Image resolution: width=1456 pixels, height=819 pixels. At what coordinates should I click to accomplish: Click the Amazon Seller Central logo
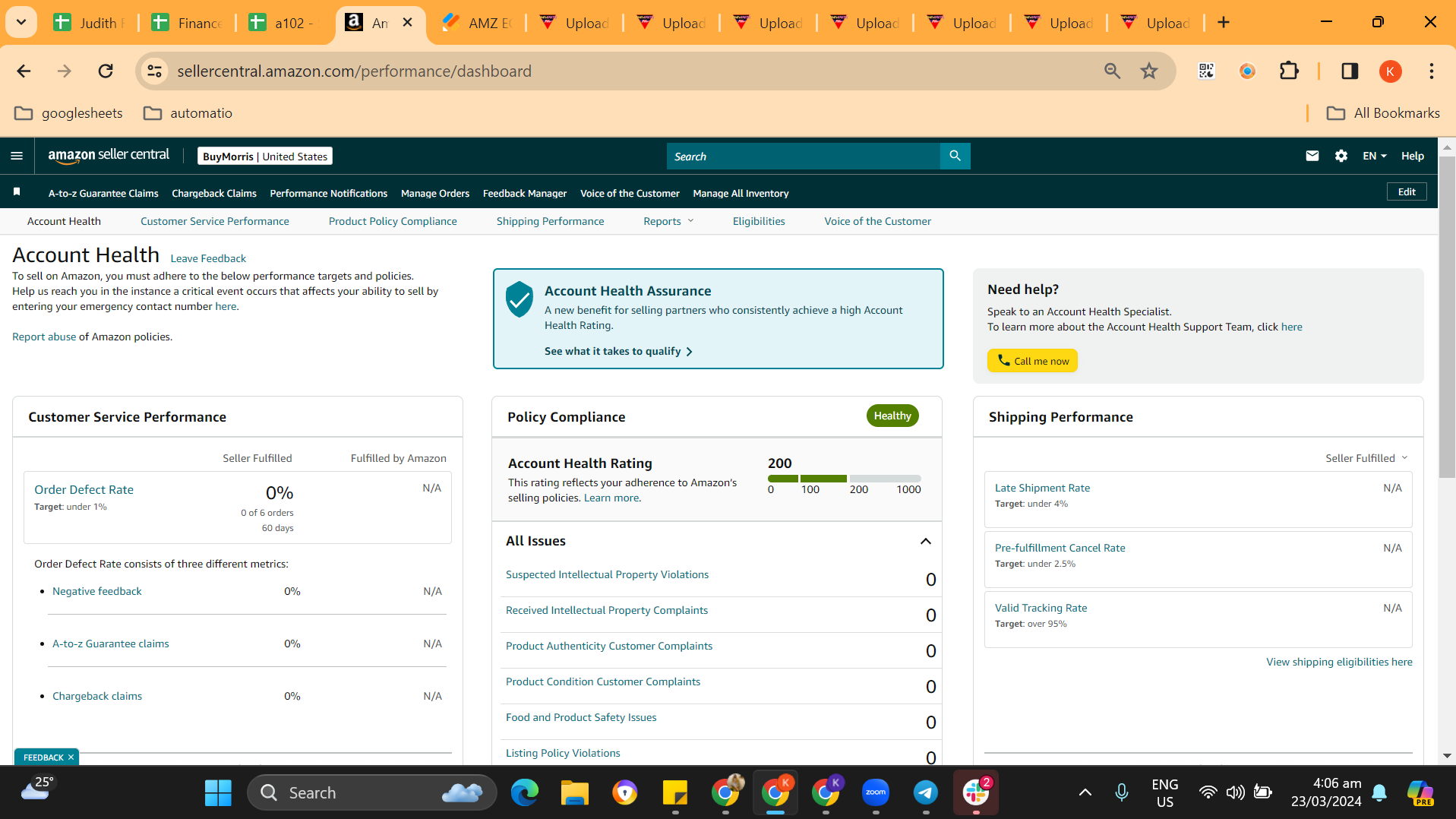click(109, 155)
